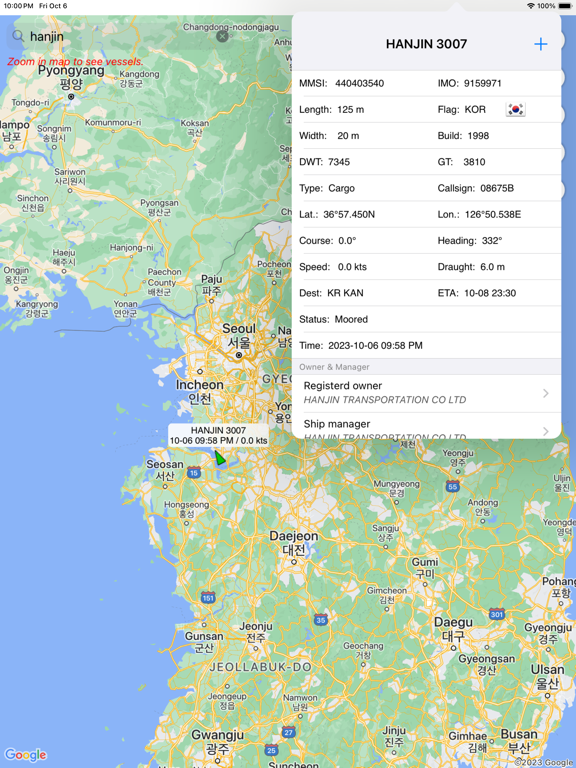The image size is (576, 768).
Task: Tap the magnifying glass search icon
Action: tap(18, 36)
